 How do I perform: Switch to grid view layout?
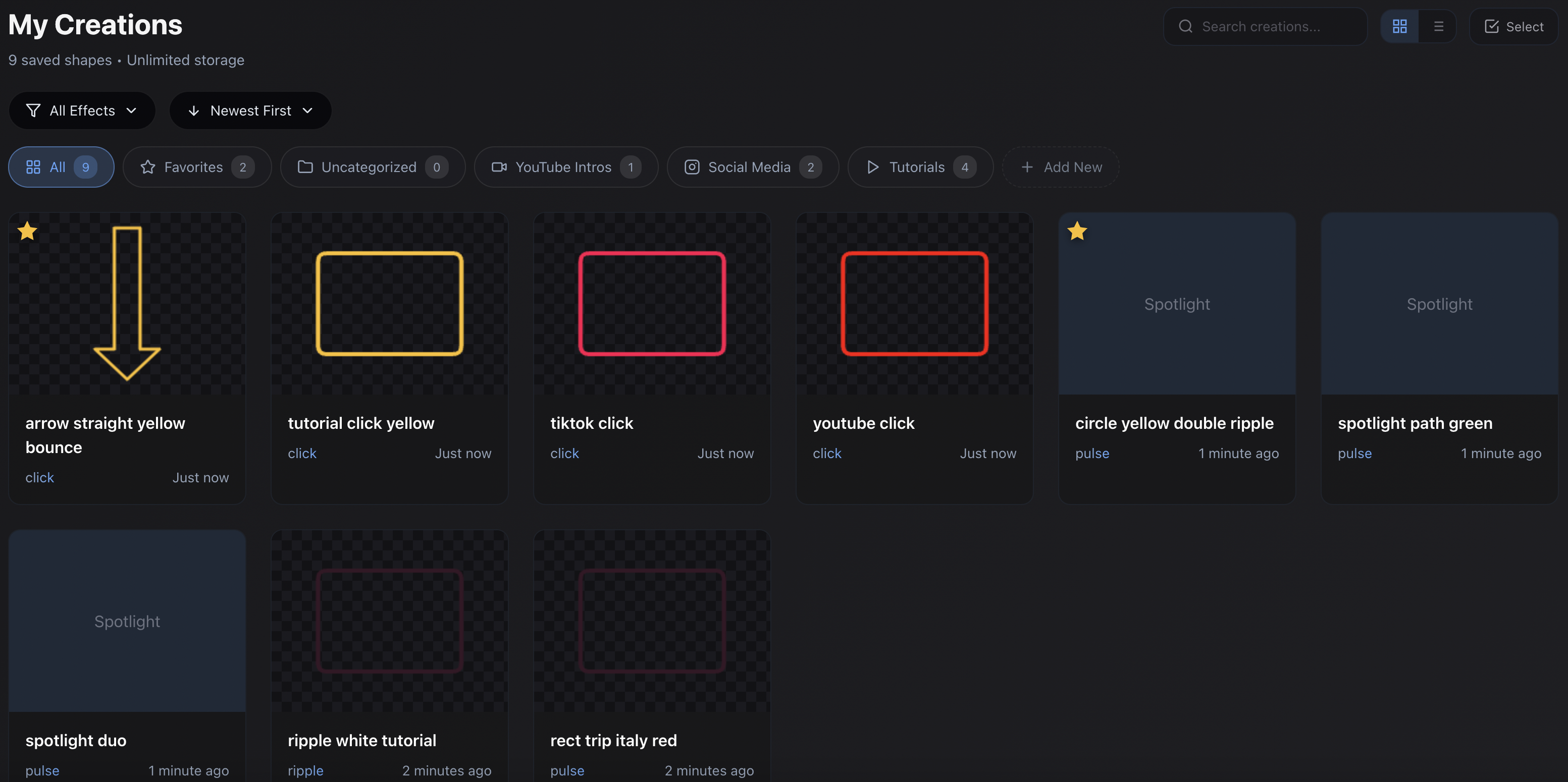pos(1399,26)
